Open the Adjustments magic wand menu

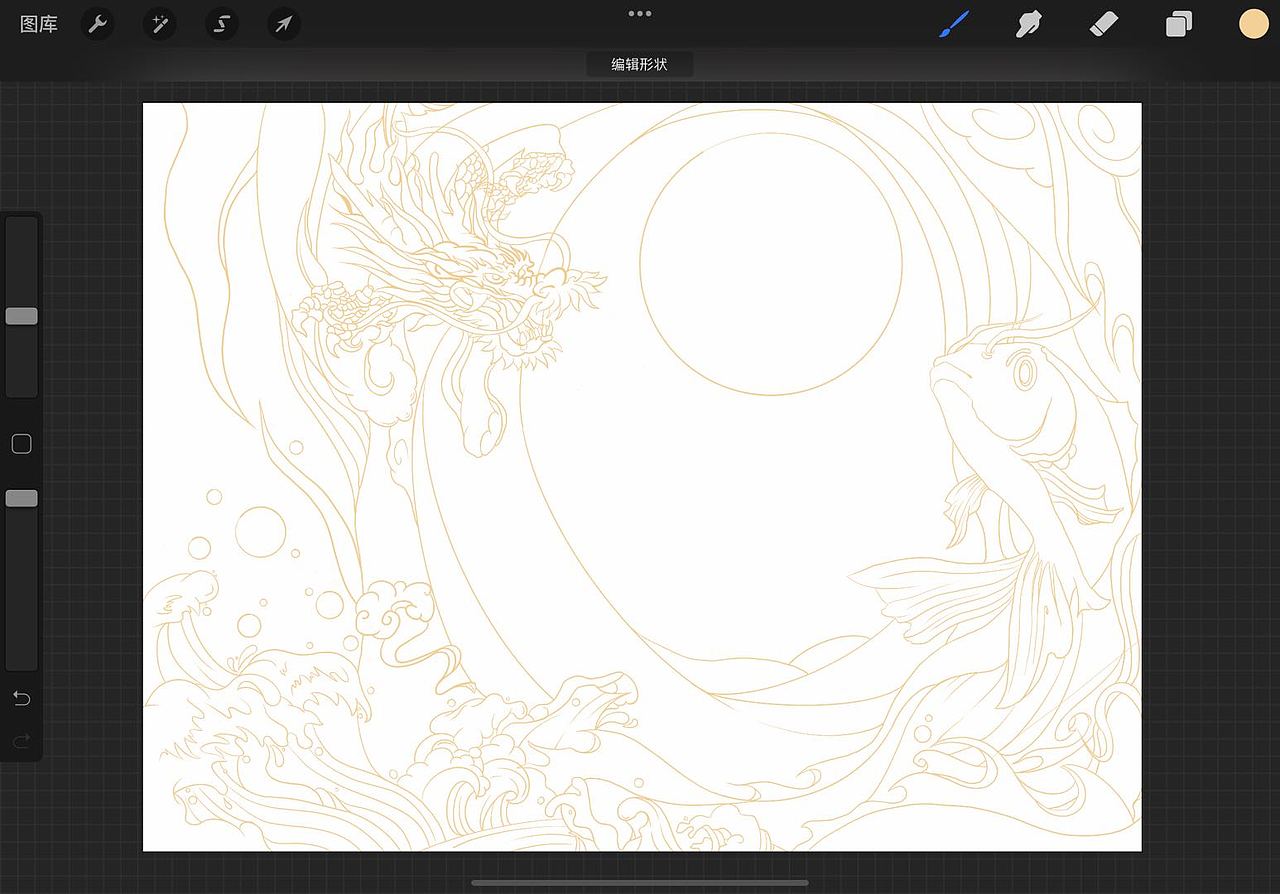point(159,24)
